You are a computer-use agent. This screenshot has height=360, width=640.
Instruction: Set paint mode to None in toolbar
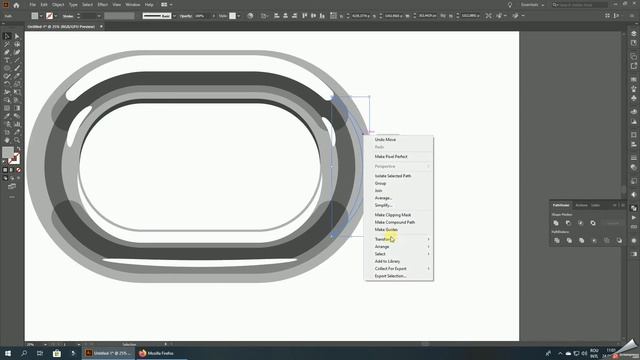[x=18, y=170]
